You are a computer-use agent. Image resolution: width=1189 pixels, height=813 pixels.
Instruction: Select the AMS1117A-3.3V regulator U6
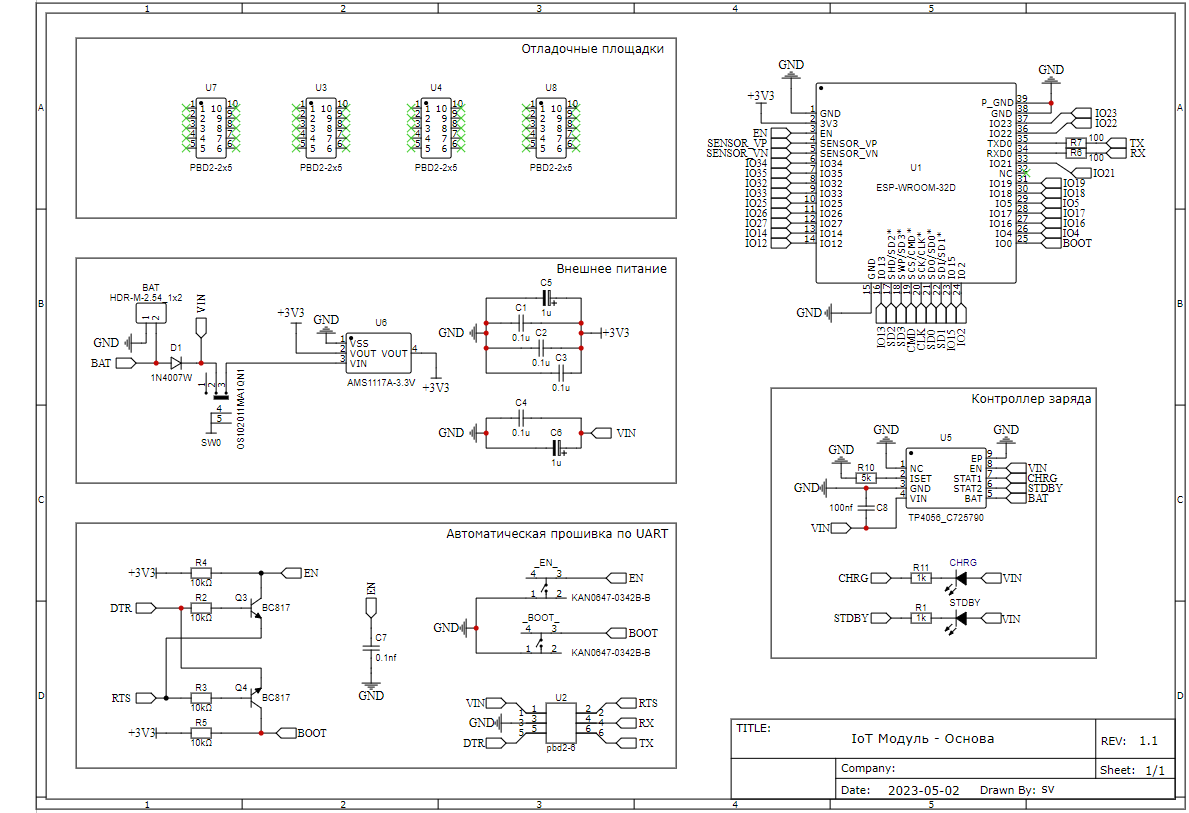click(380, 353)
